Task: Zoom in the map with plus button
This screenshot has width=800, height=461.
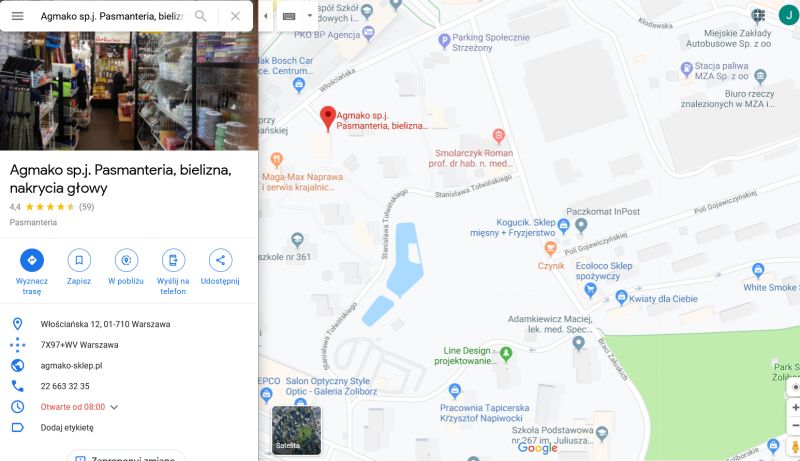Action: click(795, 407)
